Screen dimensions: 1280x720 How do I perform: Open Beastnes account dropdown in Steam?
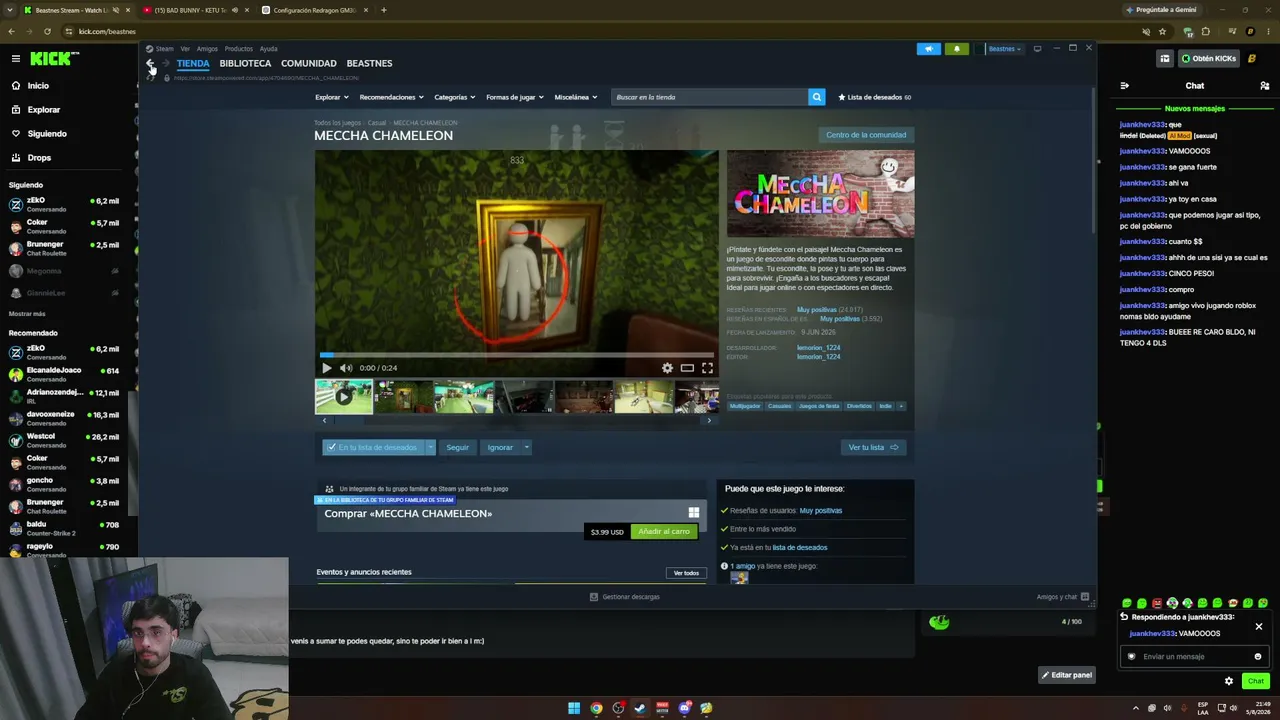tap(1004, 48)
